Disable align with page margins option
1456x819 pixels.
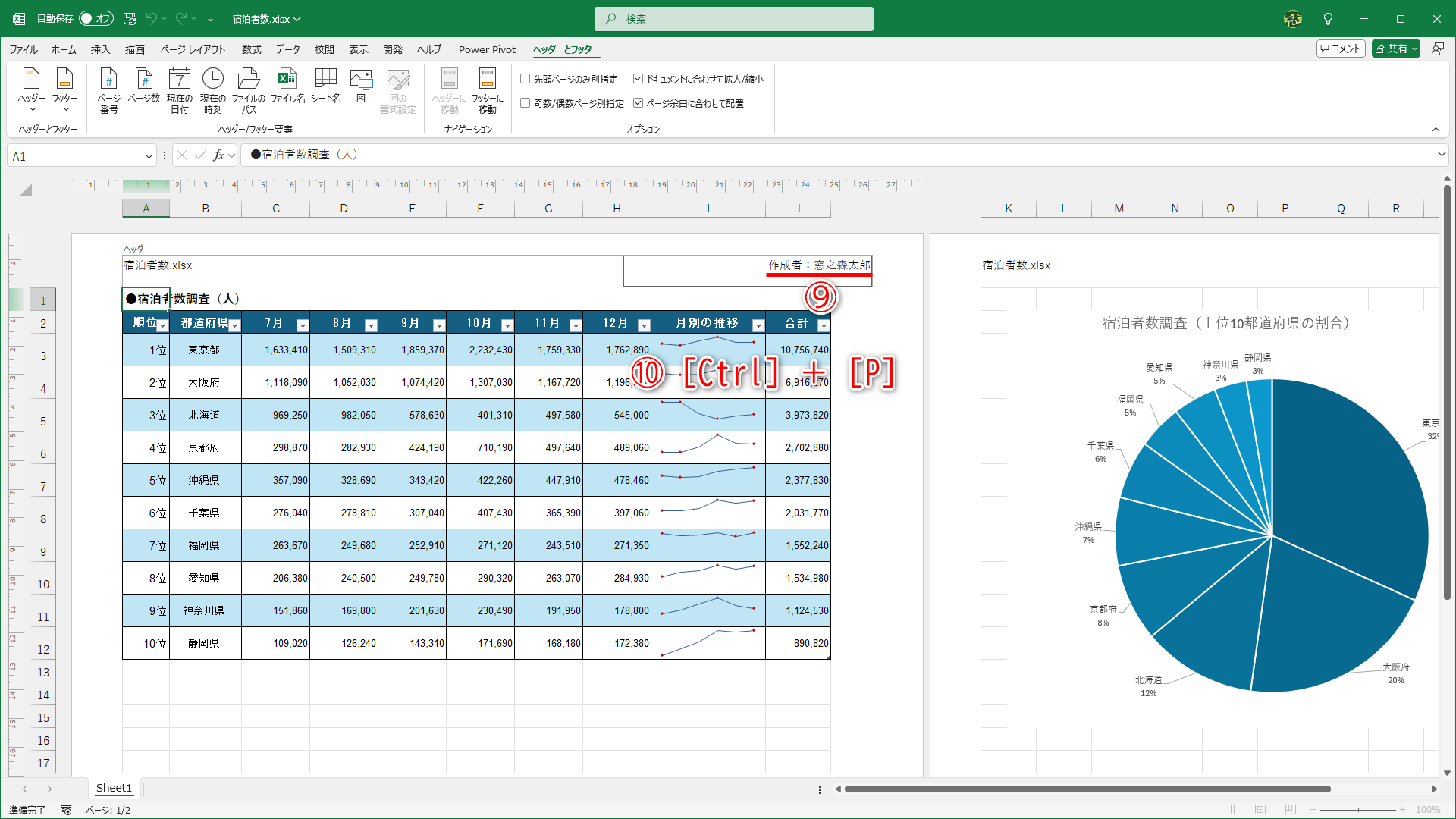pos(639,103)
